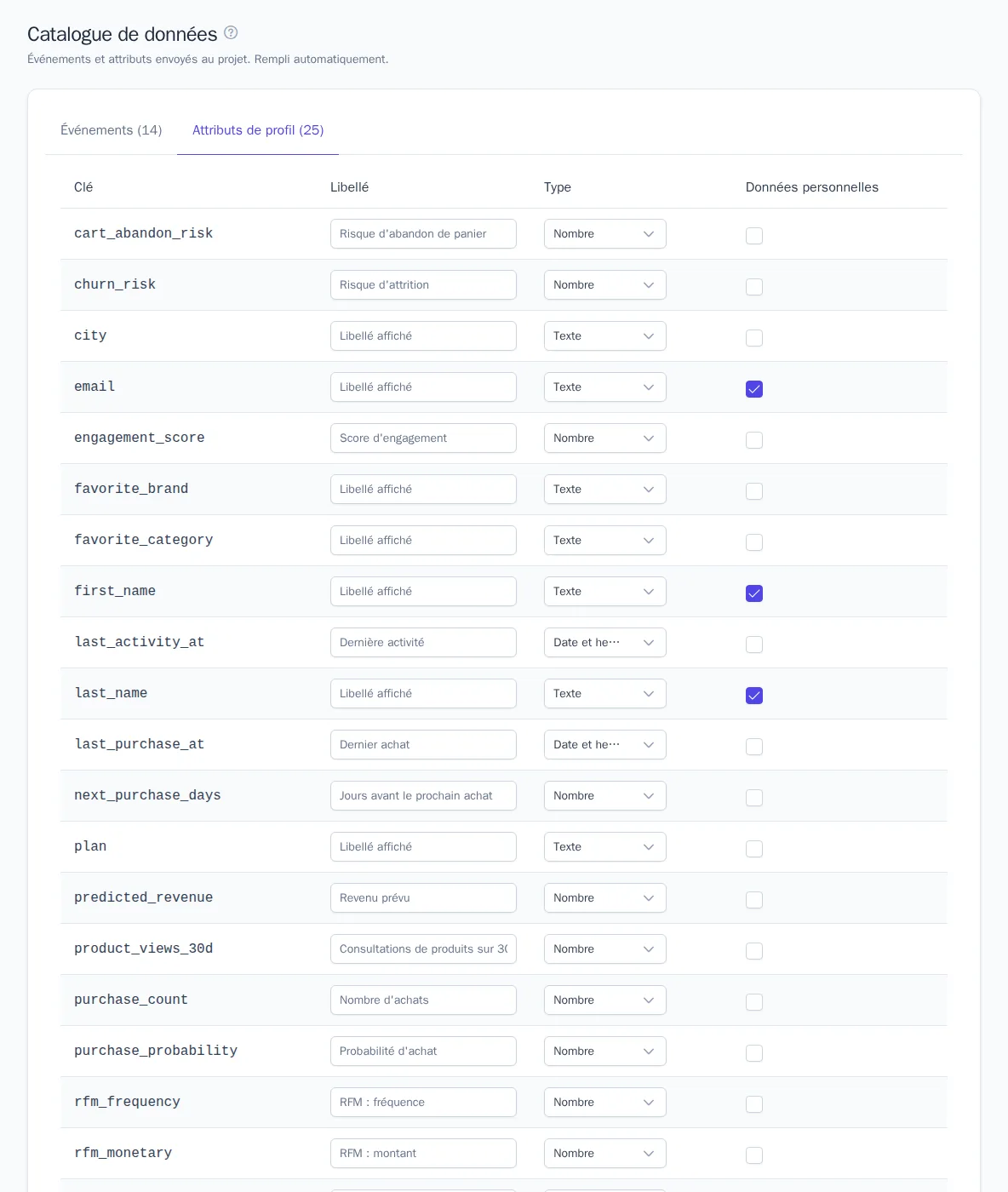This screenshot has height=1192, width=1008.
Task: Open the Type dropdown for purchase_count
Action: click(605, 1000)
